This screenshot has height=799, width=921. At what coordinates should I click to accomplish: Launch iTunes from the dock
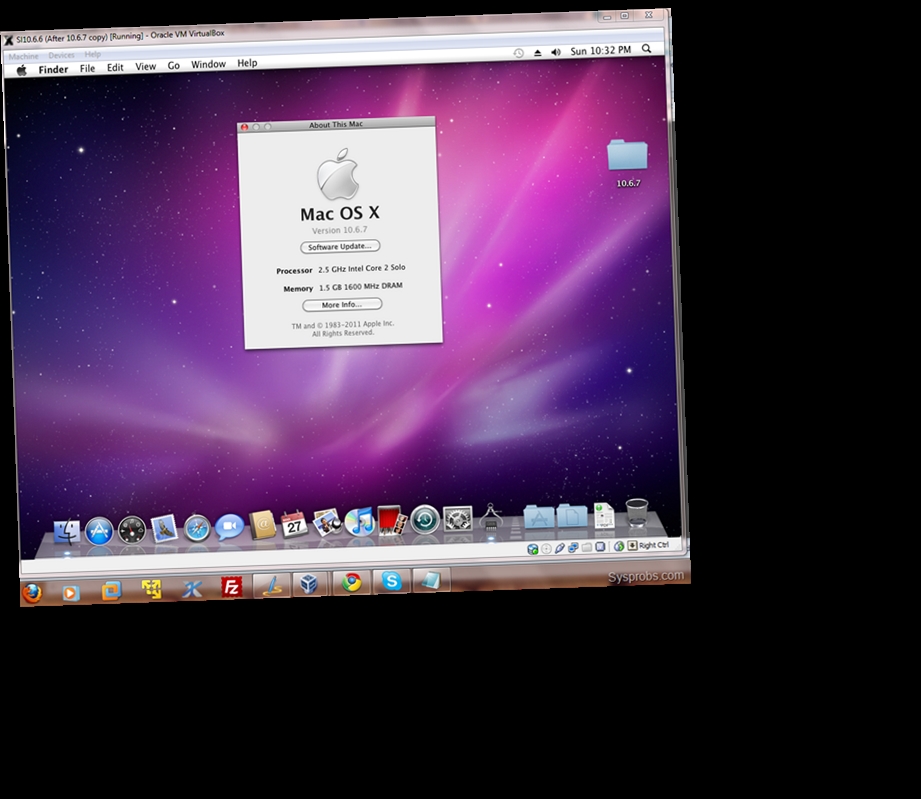click(x=359, y=522)
